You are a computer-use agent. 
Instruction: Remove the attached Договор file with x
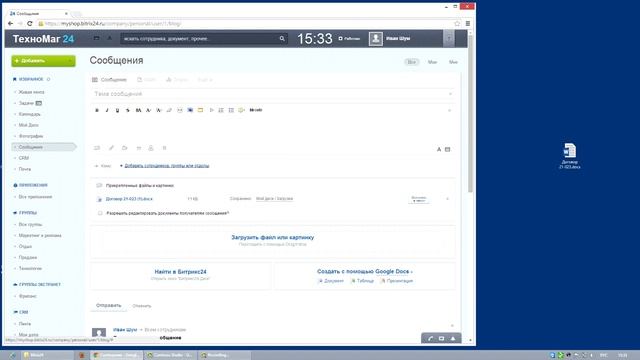[x=447, y=199]
